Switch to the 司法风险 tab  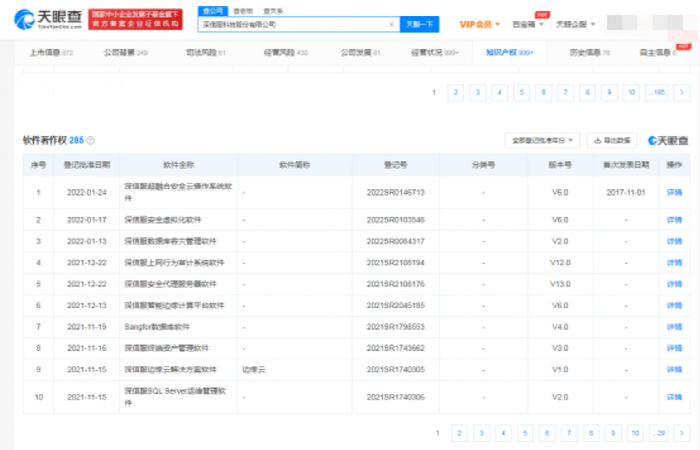(206, 51)
